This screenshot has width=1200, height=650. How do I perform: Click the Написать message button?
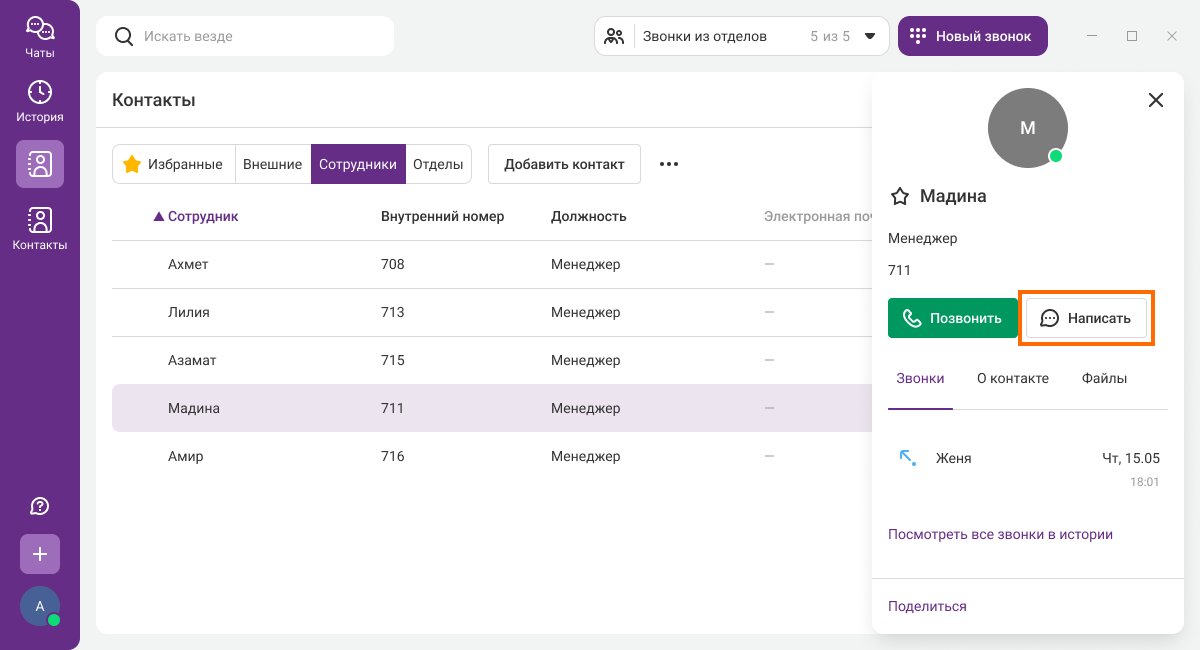1086,318
